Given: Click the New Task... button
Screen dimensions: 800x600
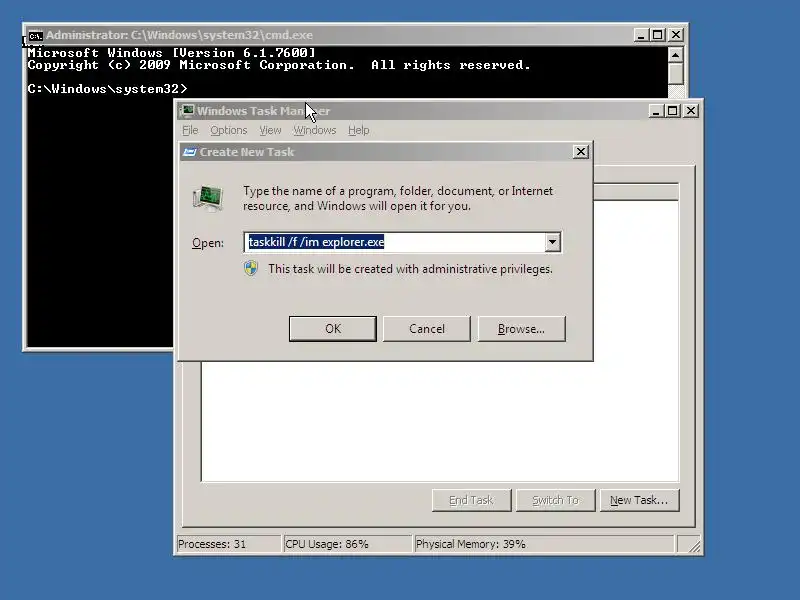Looking at the screenshot, I should (639, 500).
